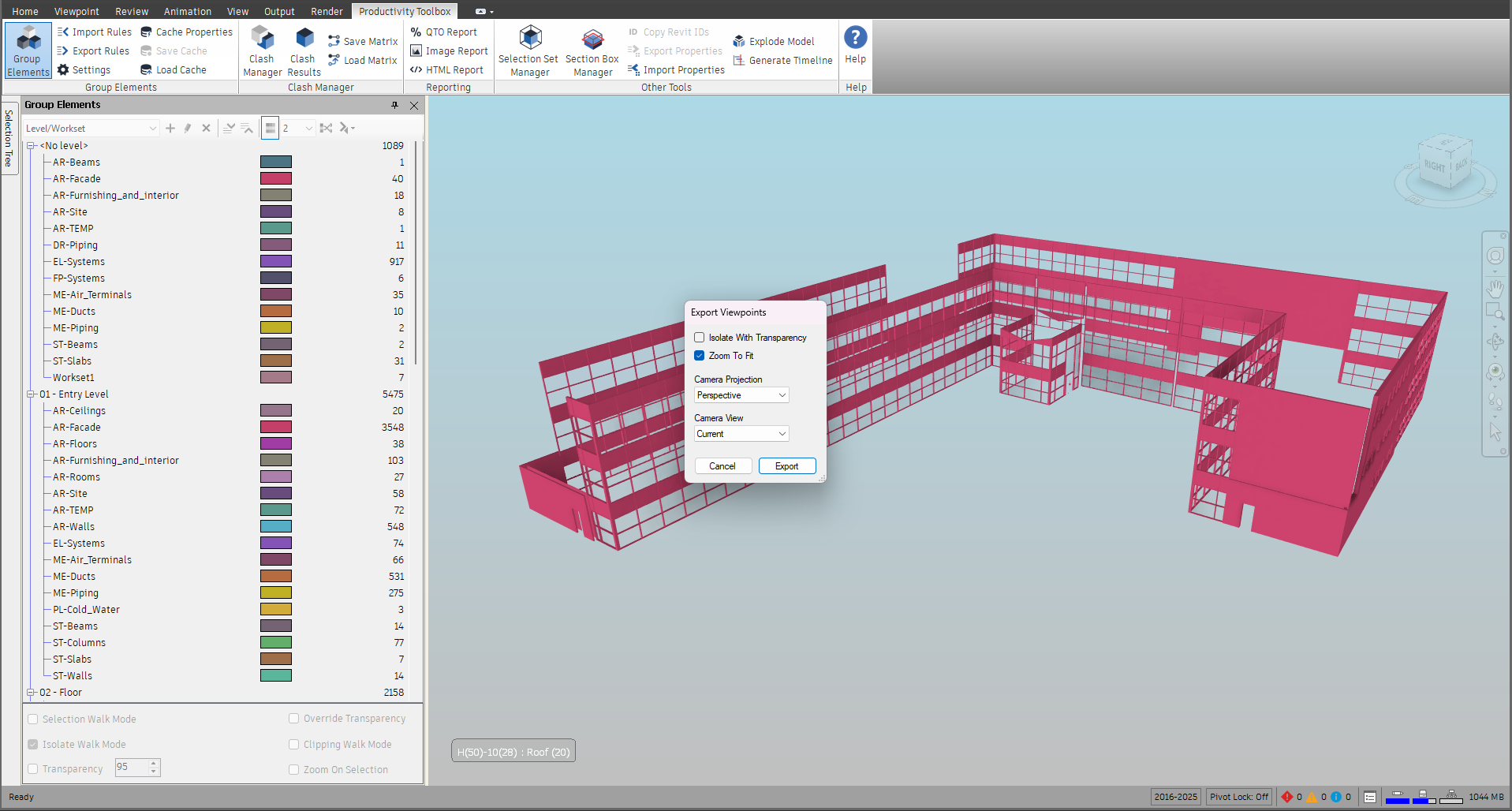The height and width of the screenshot is (811, 1512).
Task: Switch to the Review ribbon tab
Action: point(132,12)
